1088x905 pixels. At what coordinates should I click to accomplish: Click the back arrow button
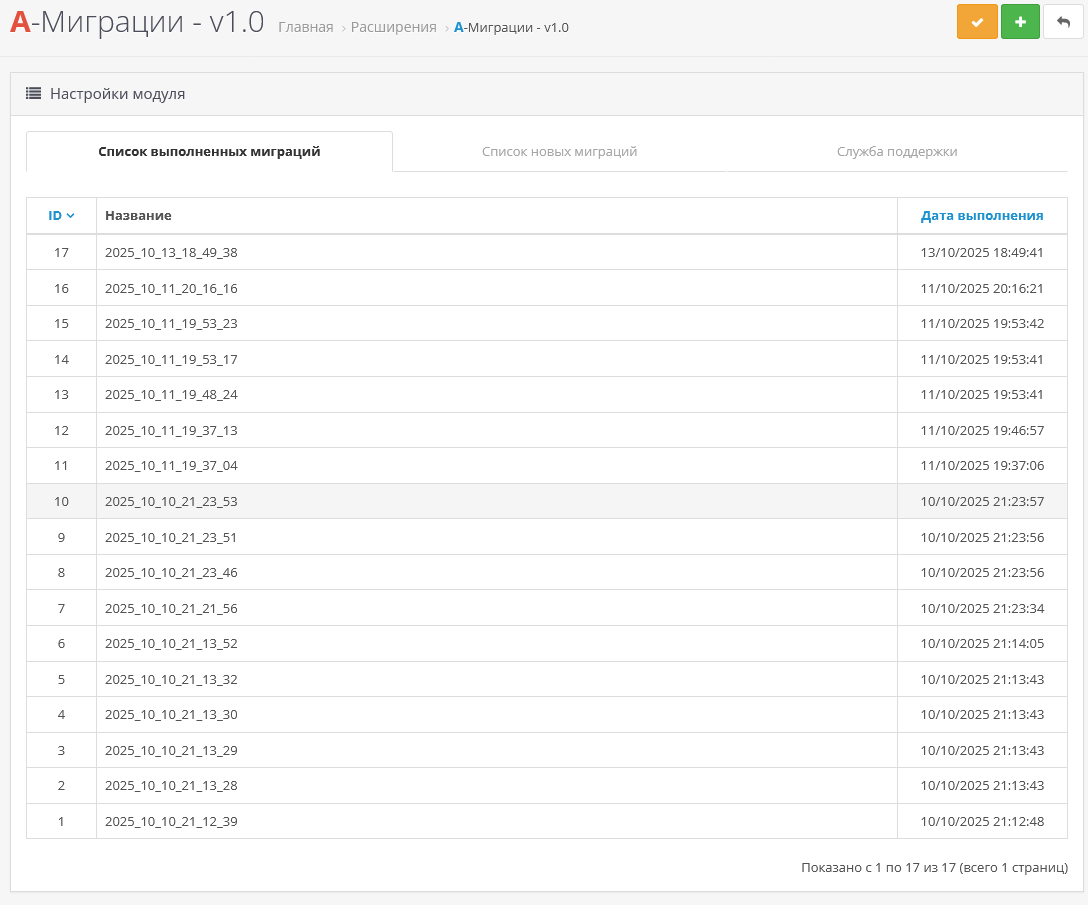coord(1063,22)
